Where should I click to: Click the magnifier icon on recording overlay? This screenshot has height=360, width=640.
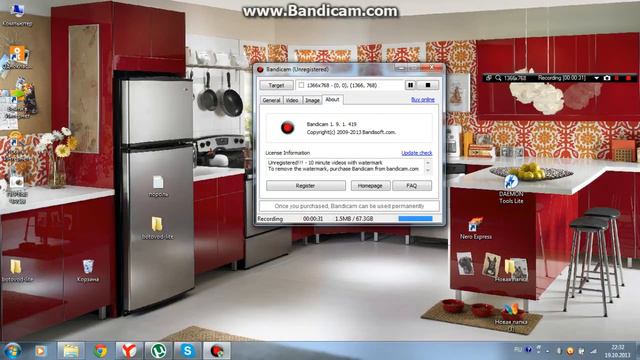click(x=498, y=78)
